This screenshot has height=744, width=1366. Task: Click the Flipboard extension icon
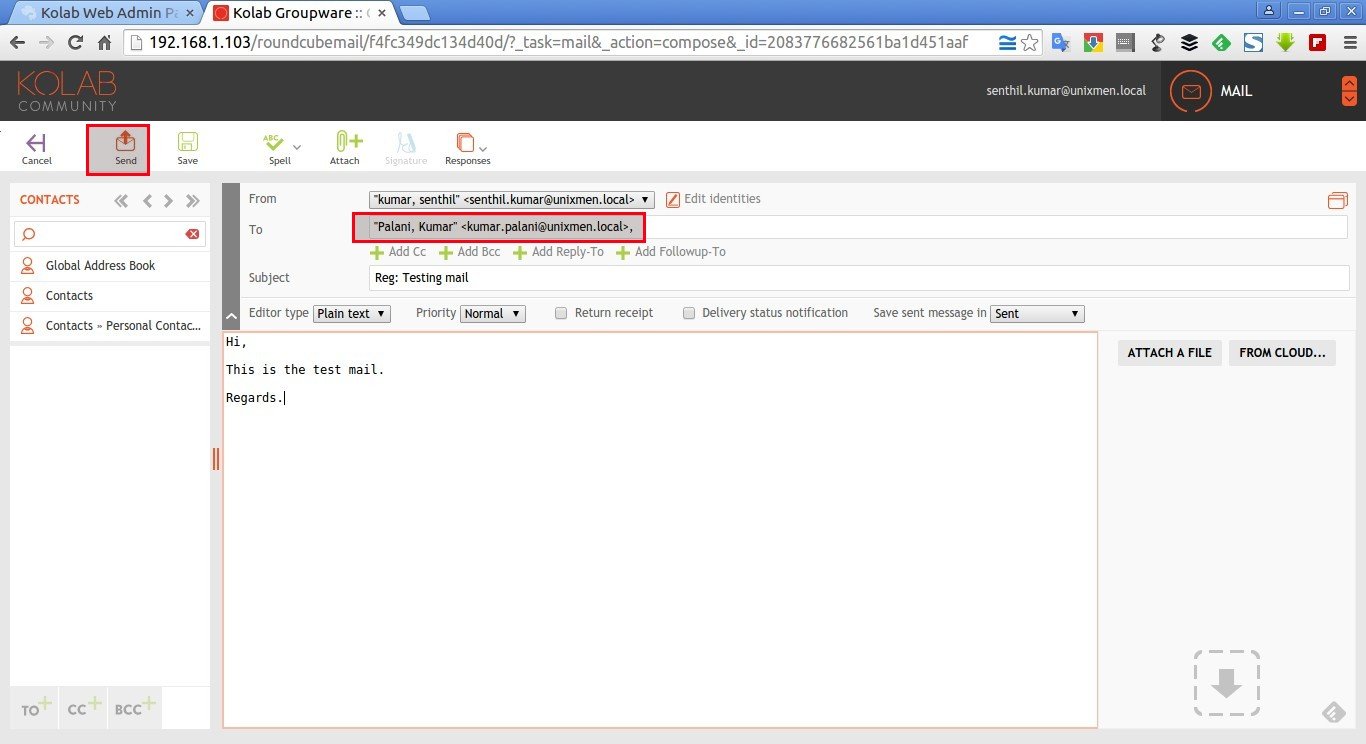(1317, 43)
